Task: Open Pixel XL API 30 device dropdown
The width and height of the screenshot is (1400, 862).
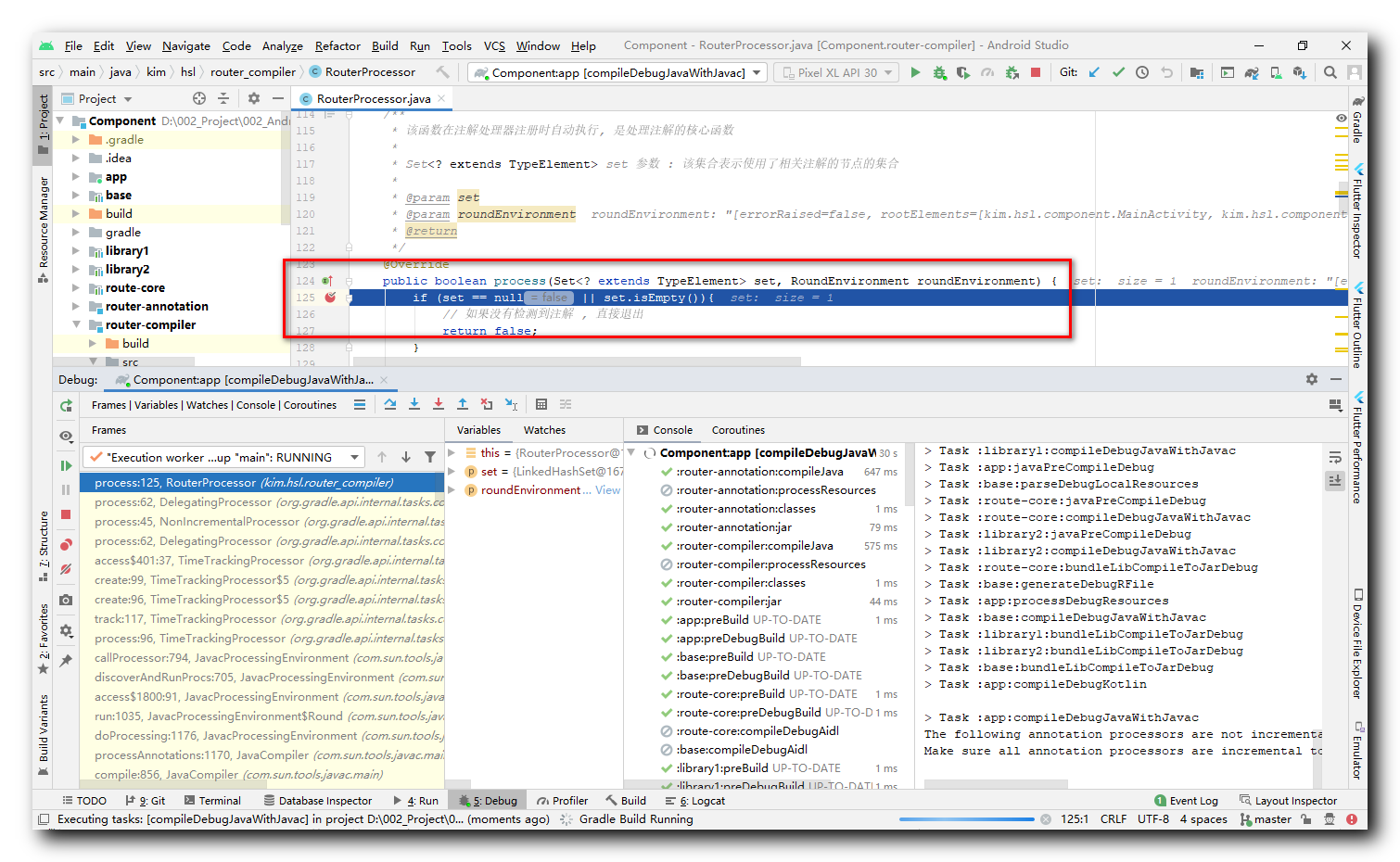Action: coord(836,72)
